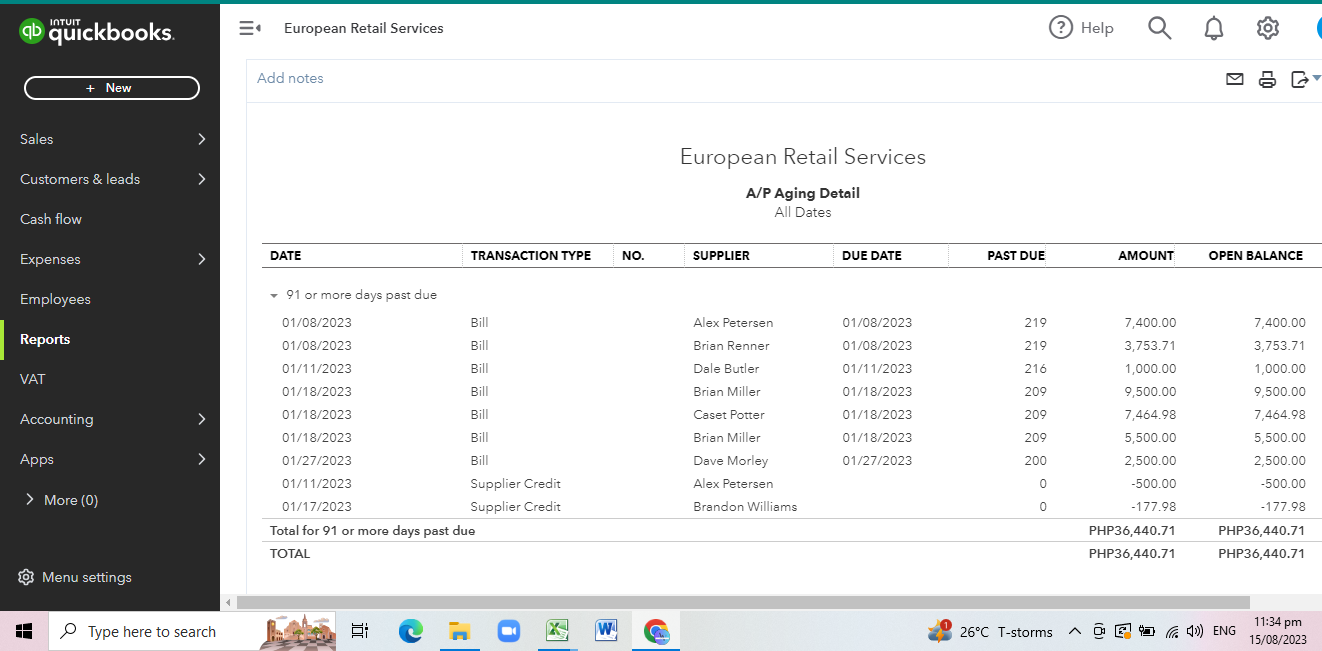The height and width of the screenshot is (651, 1322).
Task: Open Word from the taskbar
Action: (606, 631)
